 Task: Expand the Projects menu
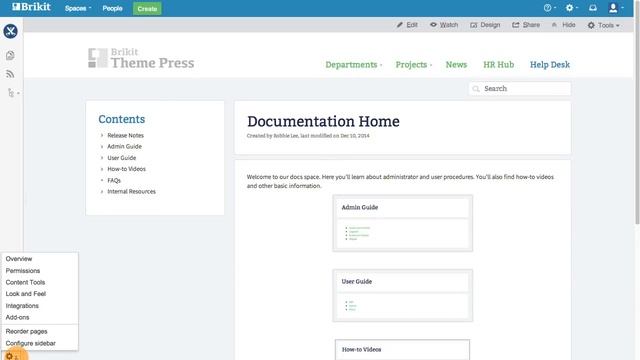[x=413, y=64]
